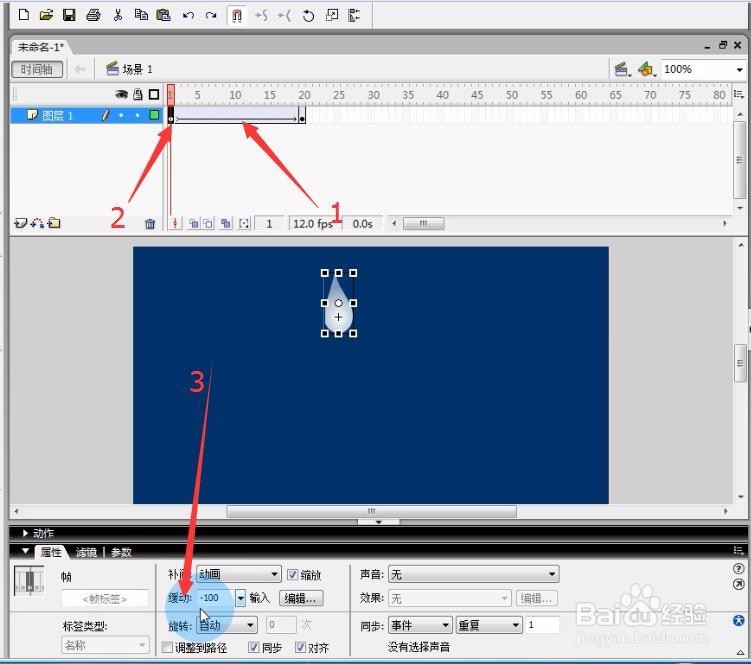The image size is (751, 664).
Task: Click frame 40 on the timeline ruler
Action: tap(442, 95)
